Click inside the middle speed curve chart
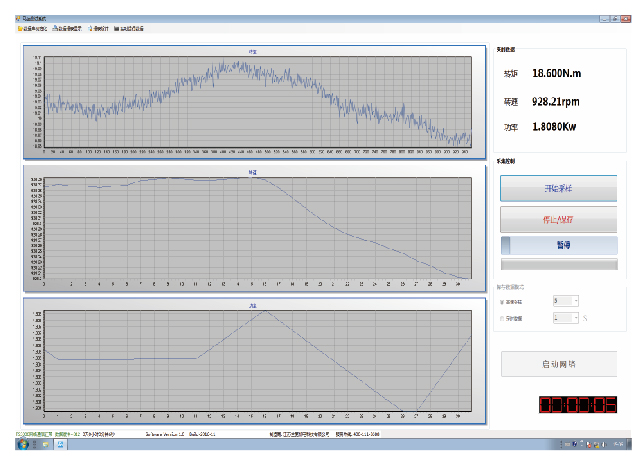 coord(258,228)
